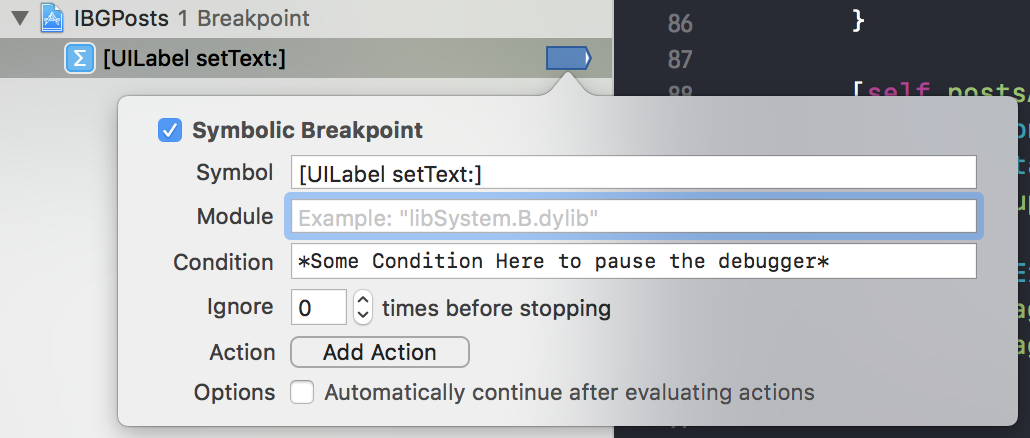Click the Symbolic Breakpoint title label
The image size is (1030, 438).
(307, 130)
